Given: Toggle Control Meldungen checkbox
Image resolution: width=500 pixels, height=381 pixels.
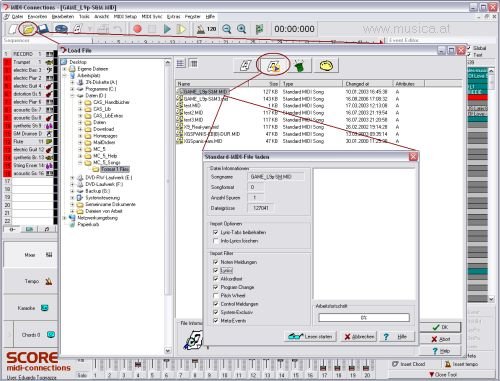Looking at the screenshot, I should 216,304.
